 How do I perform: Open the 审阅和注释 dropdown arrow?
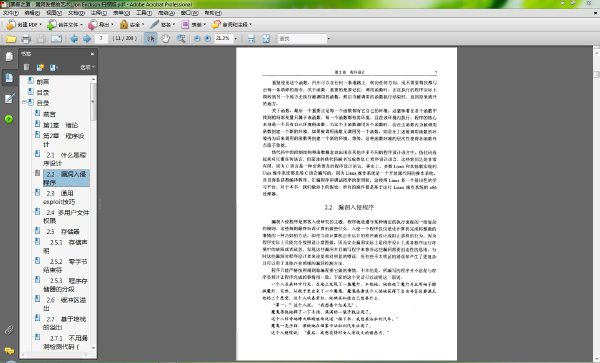pos(251,24)
